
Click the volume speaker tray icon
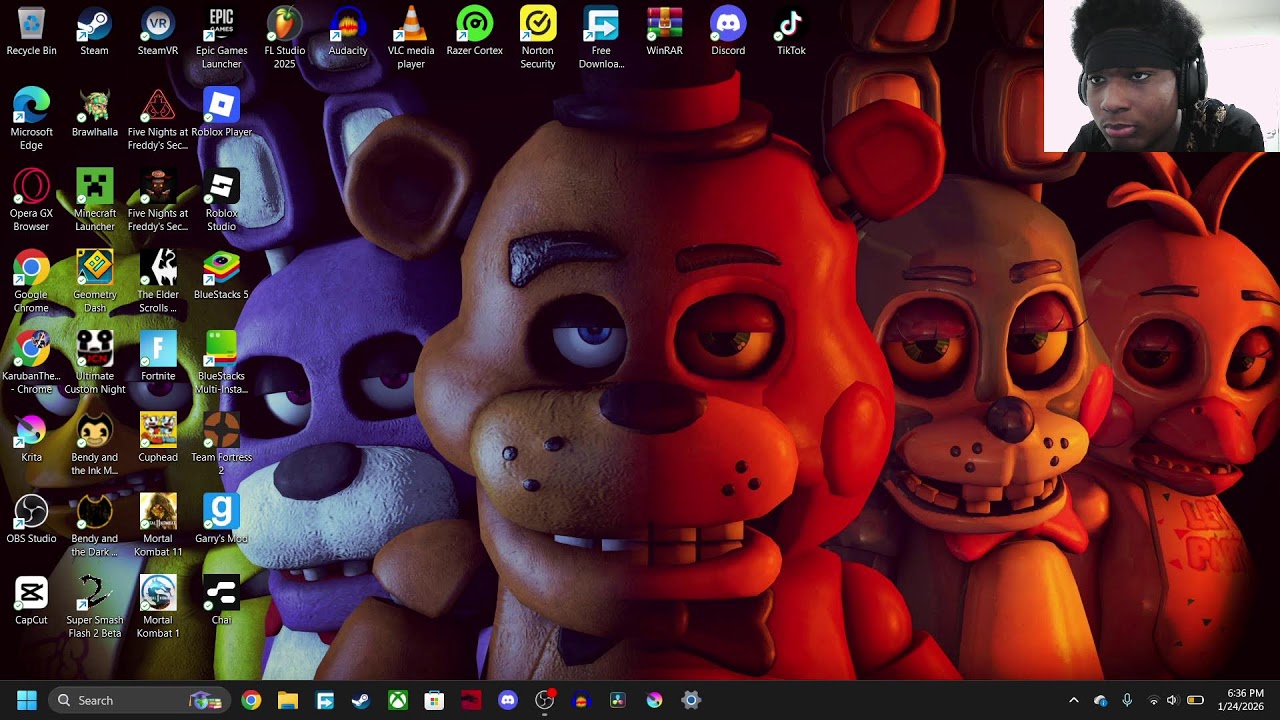pos(1172,700)
